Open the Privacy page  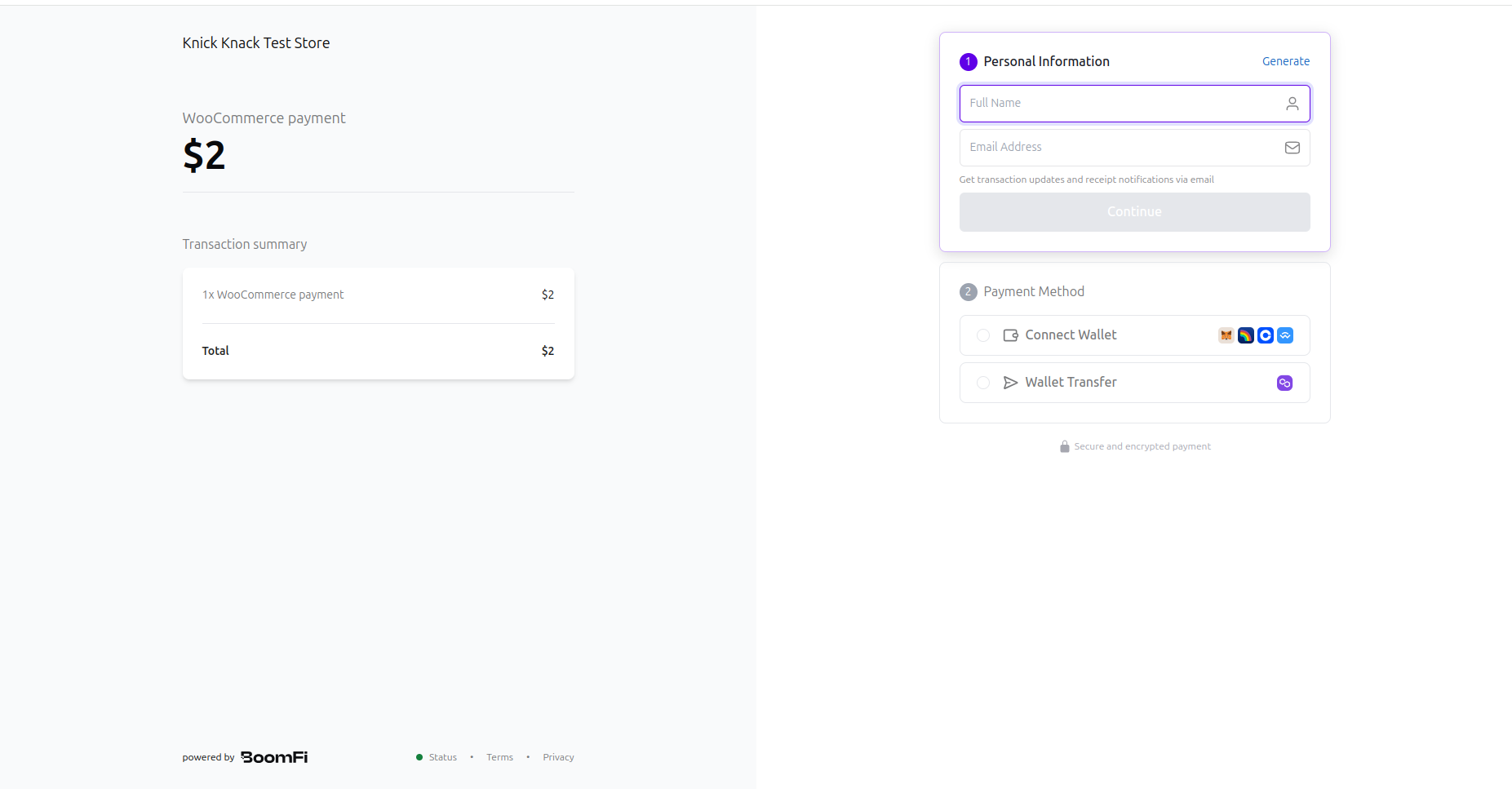[x=558, y=756]
